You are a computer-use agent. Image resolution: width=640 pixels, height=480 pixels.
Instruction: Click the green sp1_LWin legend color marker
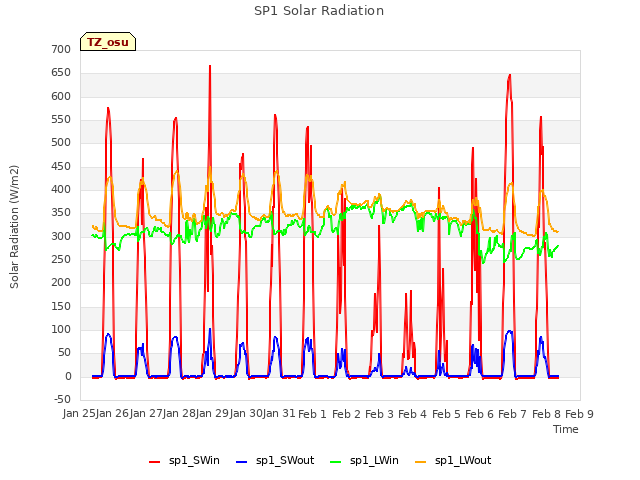pyautogui.click(x=336, y=462)
